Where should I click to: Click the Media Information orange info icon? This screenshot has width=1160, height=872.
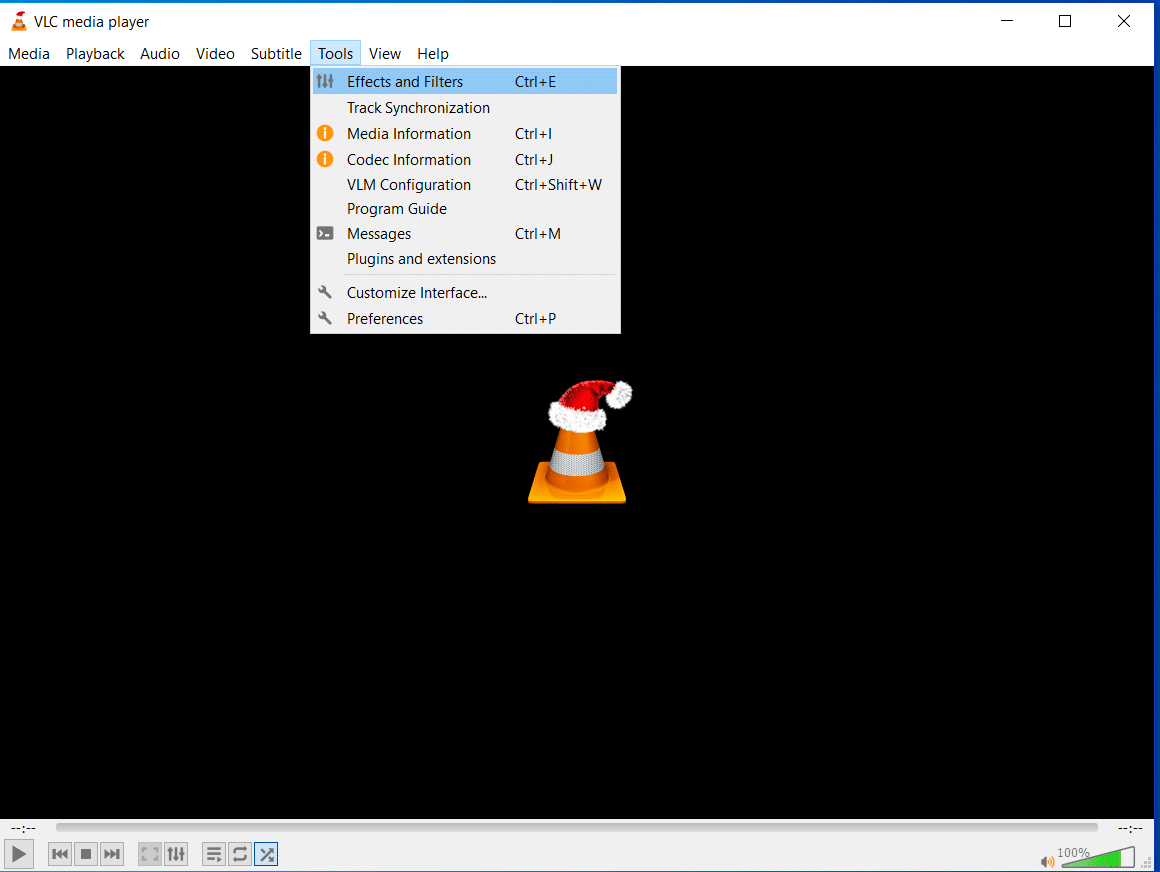click(x=324, y=133)
